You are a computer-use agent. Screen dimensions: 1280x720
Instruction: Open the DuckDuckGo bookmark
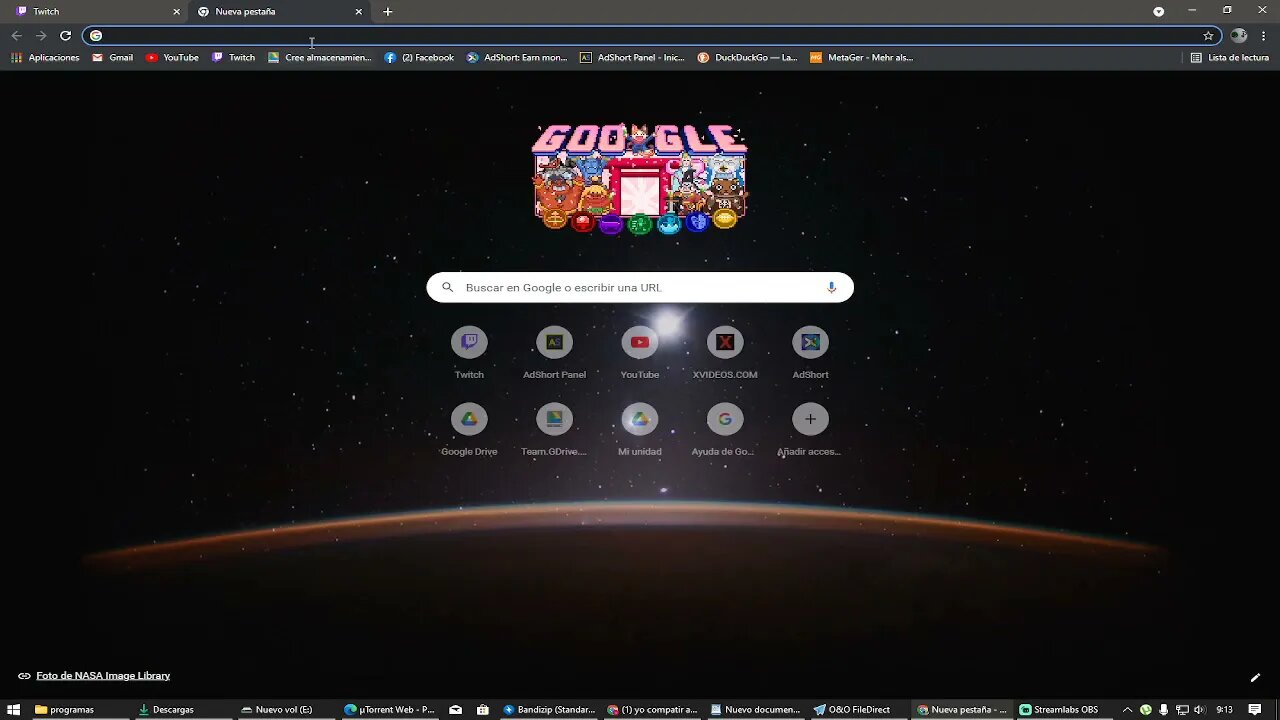[747, 57]
